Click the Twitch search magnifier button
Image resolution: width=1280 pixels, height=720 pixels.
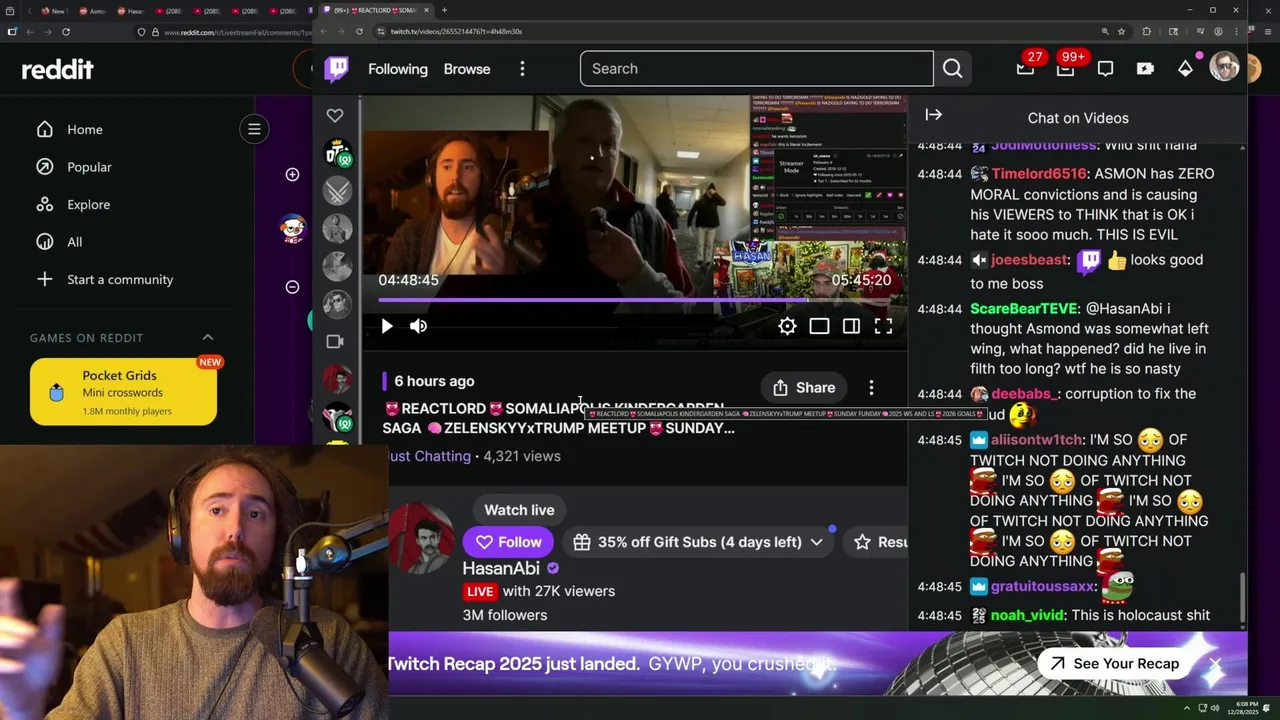tap(952, 68)
